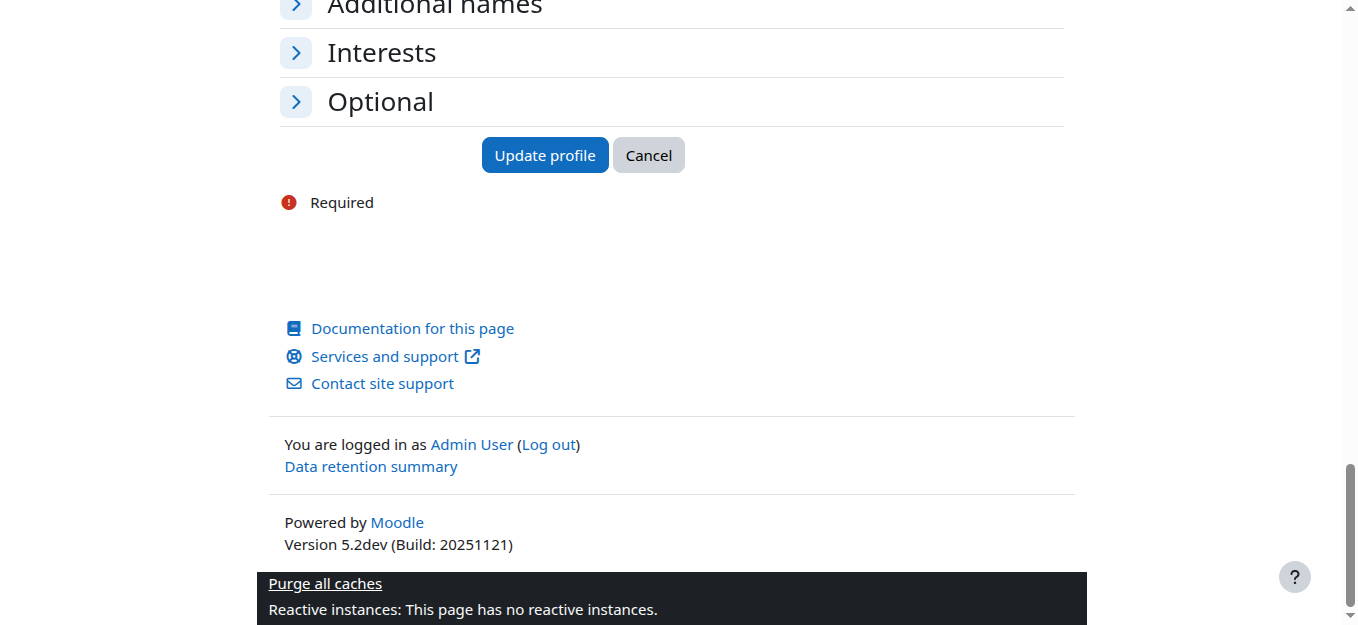The image size is (1358, 625).
Task: Click the book icon beside Documentation
Action: tap(294, 329)
